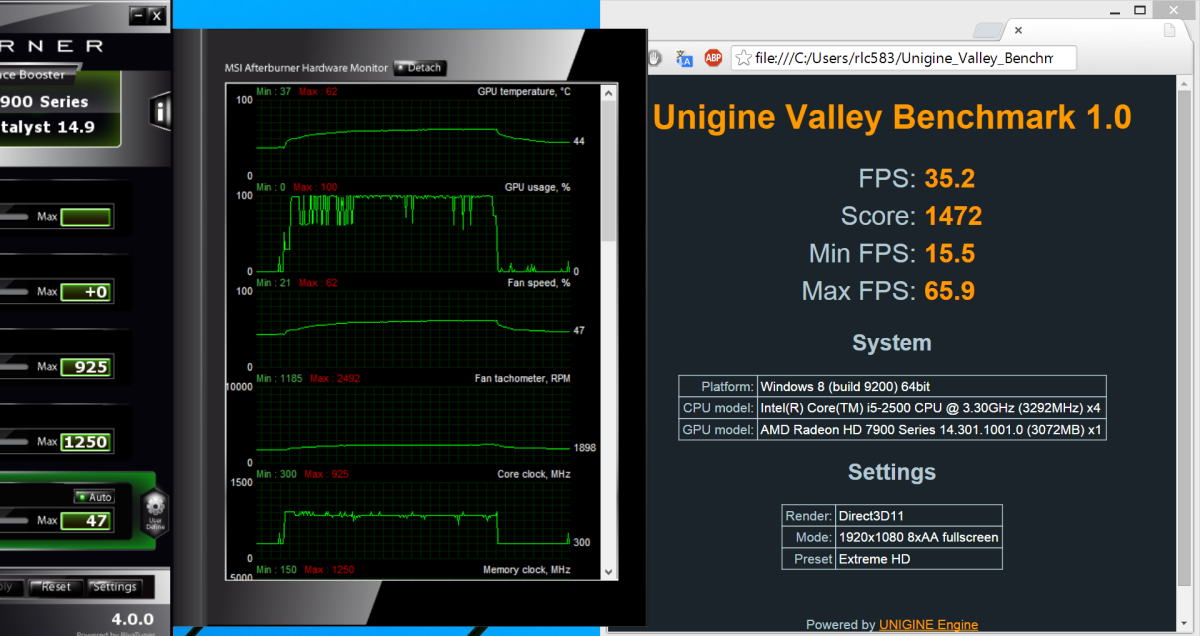Click the stop hand extension icon

point(655,58)
